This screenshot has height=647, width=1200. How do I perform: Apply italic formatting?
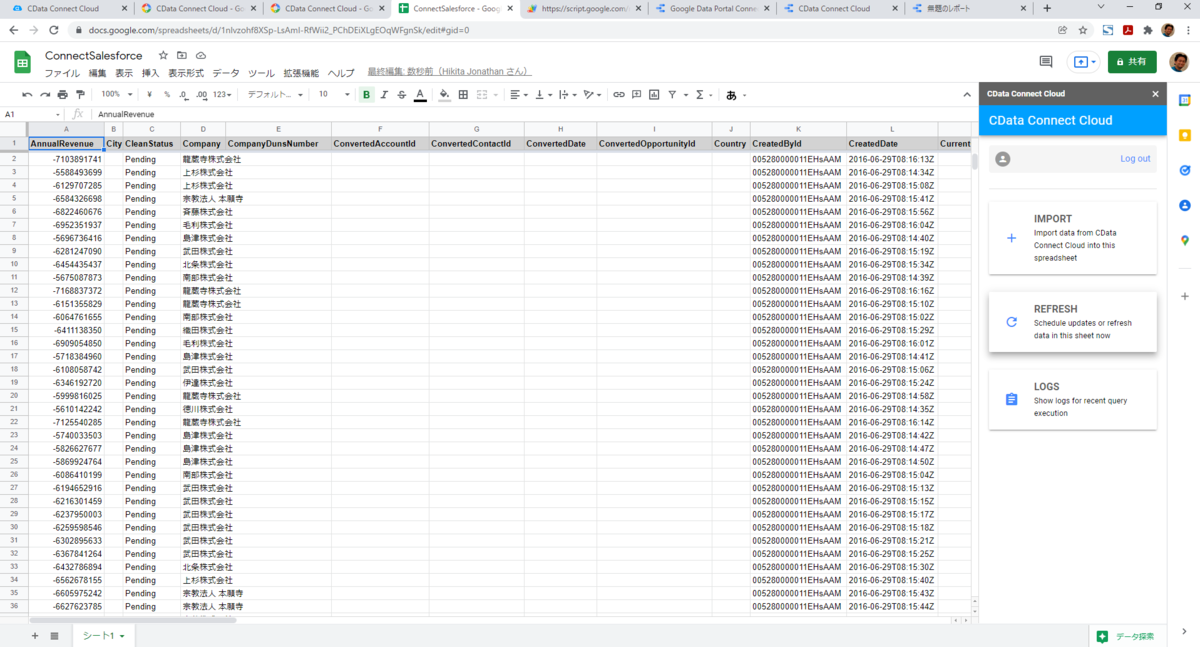(384, 95)
